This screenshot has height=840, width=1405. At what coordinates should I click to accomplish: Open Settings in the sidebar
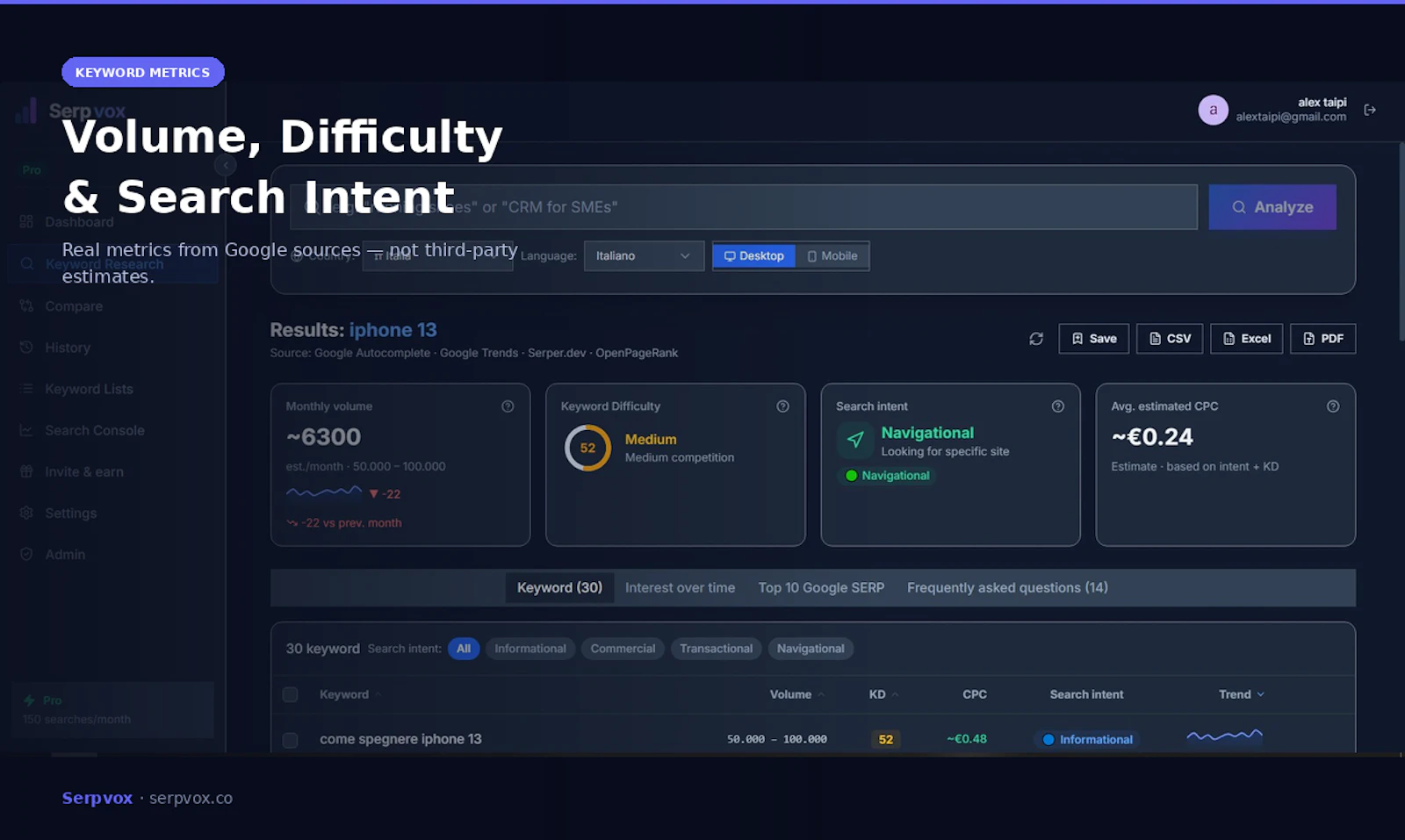pyautogui.click(x=70, y=513)
